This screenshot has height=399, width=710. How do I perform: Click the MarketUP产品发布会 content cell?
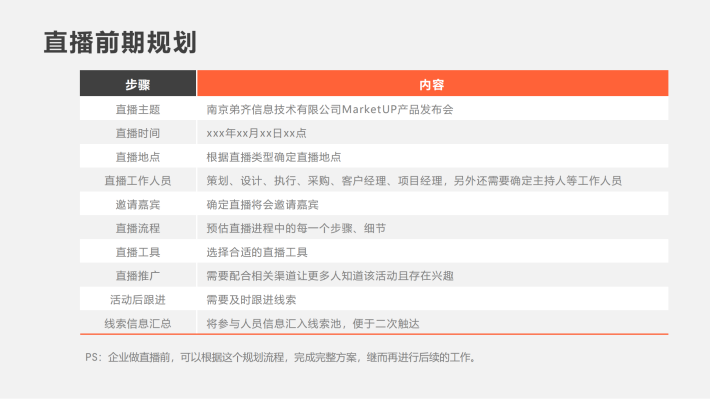pos(432,109)
